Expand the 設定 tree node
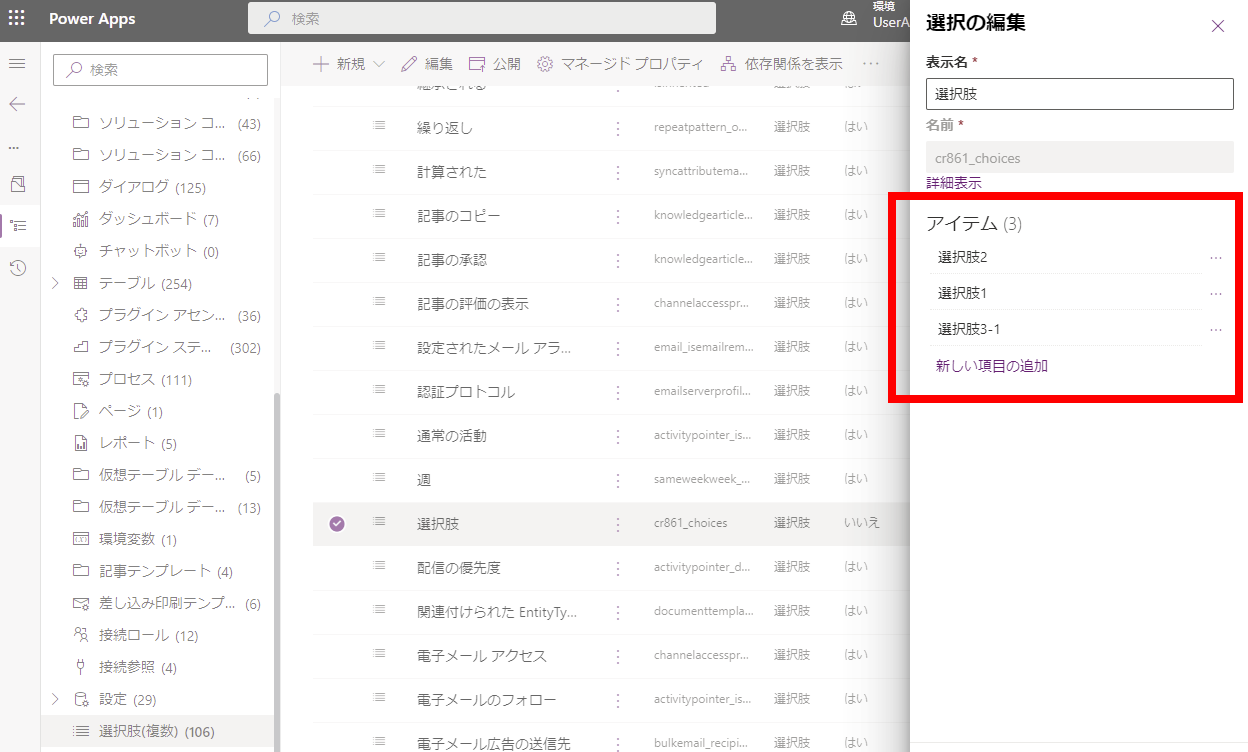Image resolution: width=1248 pixels, height=752 pixels. click(56, 699)
